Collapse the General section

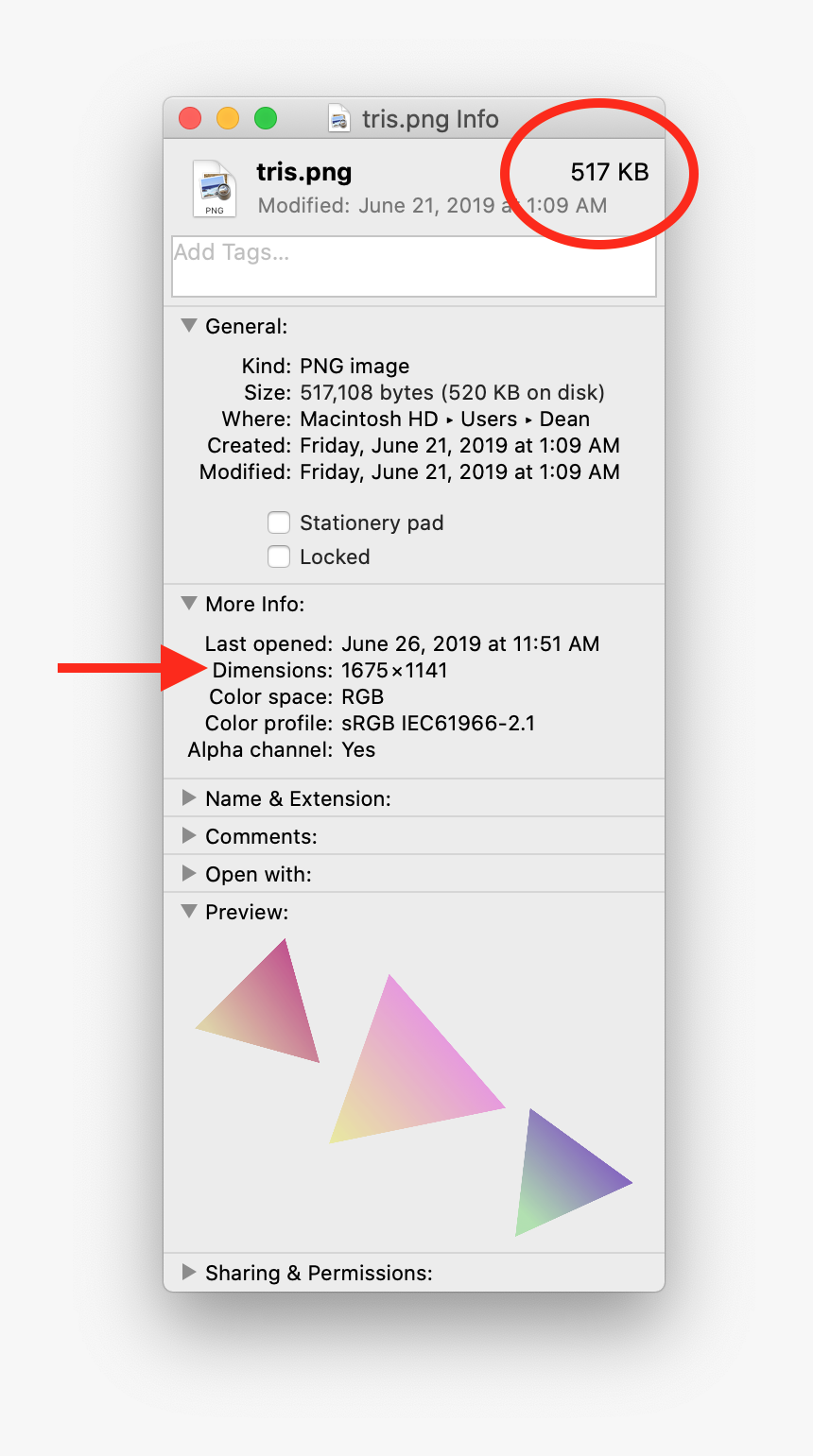pos(189,326)
